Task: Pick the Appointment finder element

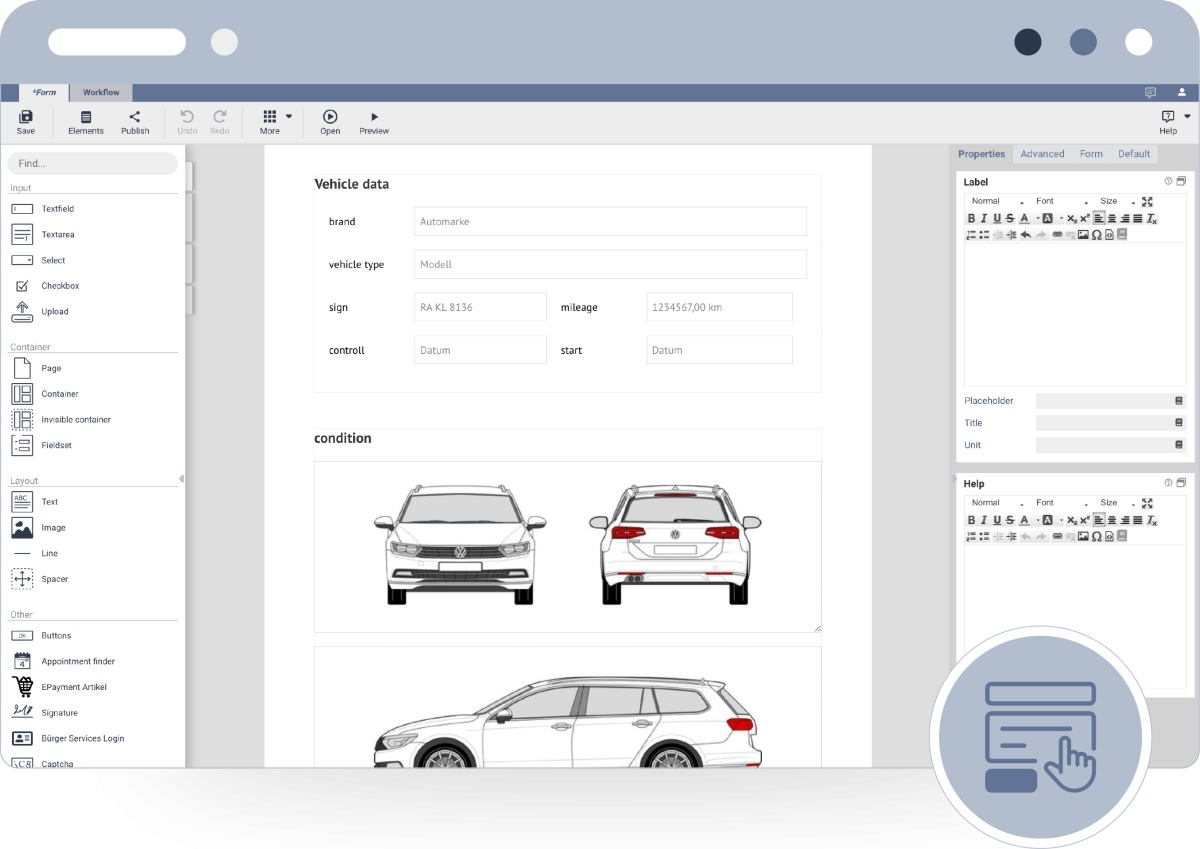Action: pos(77,661)
